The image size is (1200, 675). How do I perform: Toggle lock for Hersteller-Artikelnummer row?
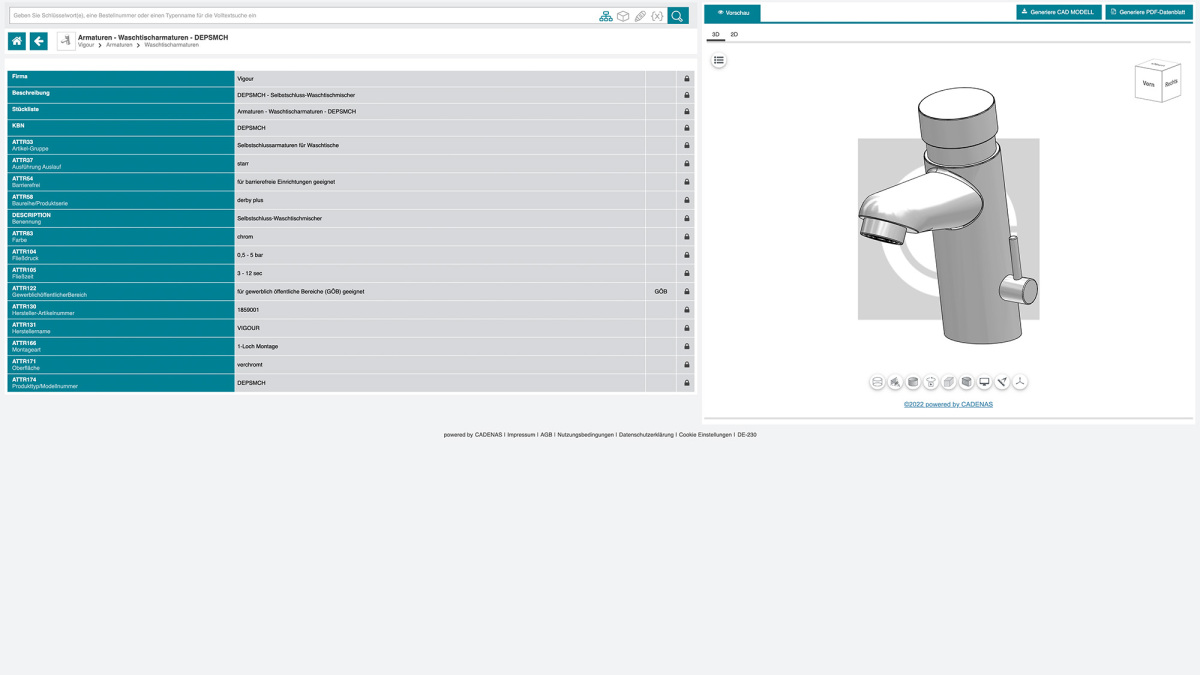tap(687, 310)
